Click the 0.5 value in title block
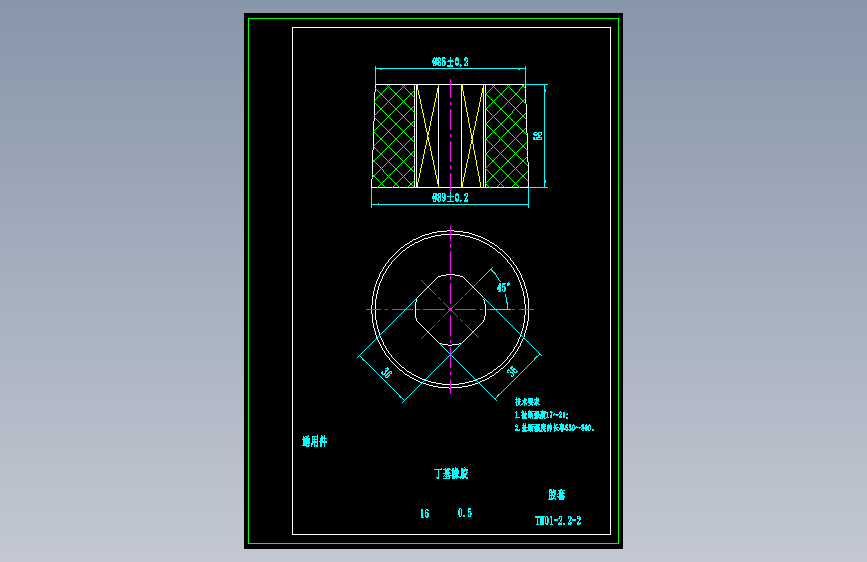The height and width of the screenshot is (562, 867). coord(465,513)
